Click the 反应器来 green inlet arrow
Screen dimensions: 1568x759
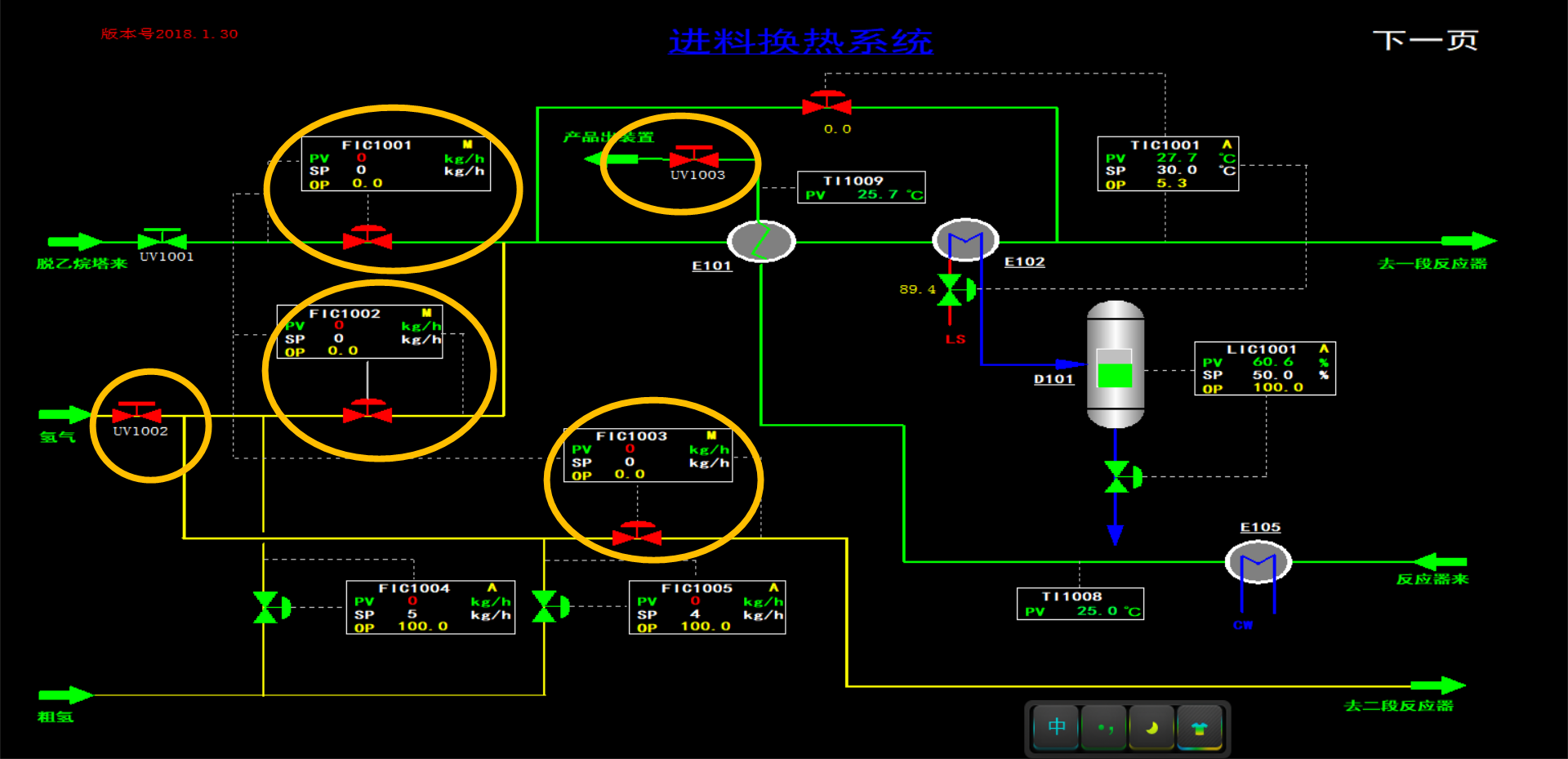[x=1440, y=561]
